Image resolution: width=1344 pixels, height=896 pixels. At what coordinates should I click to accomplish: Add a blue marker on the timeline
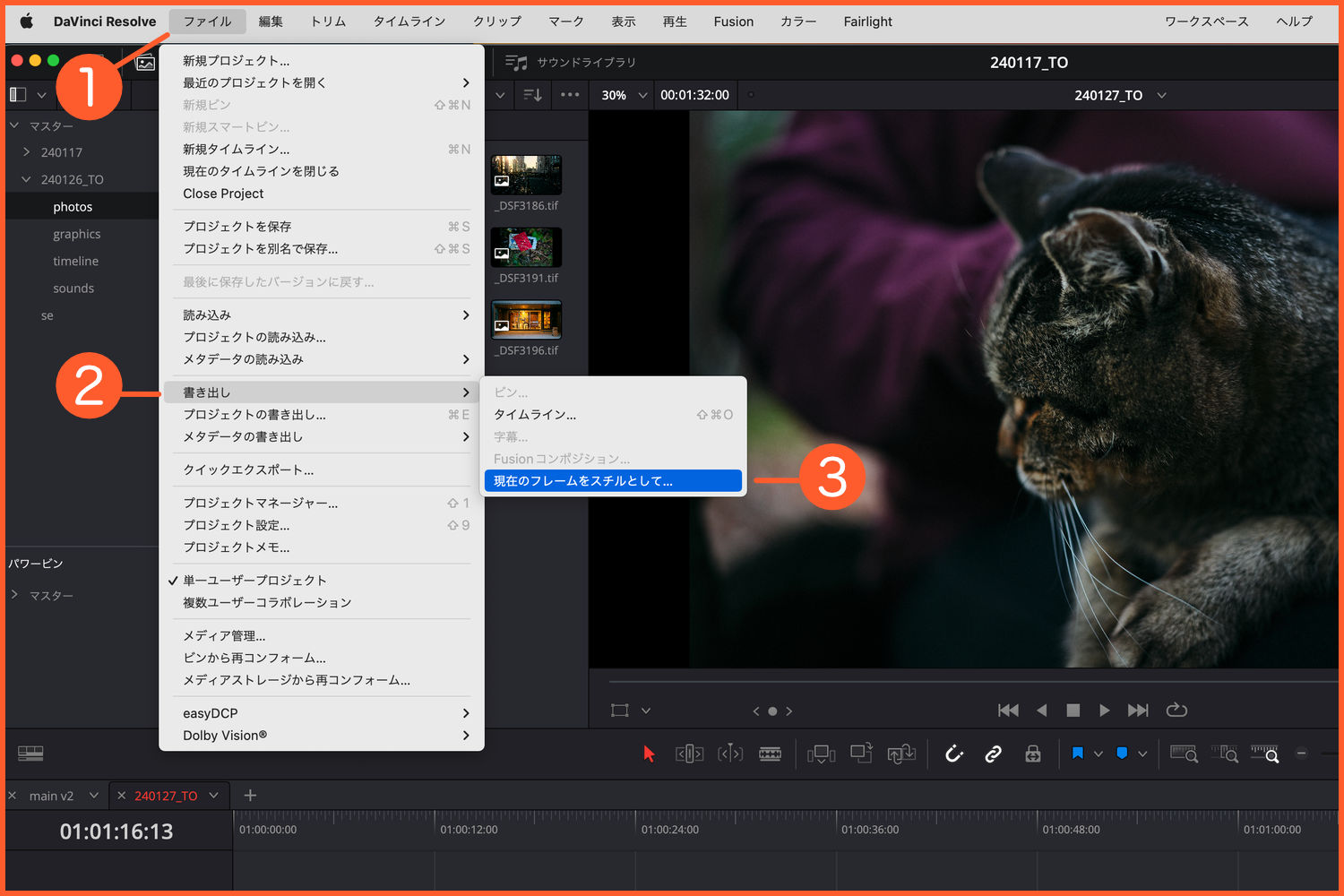(1122, 754)
